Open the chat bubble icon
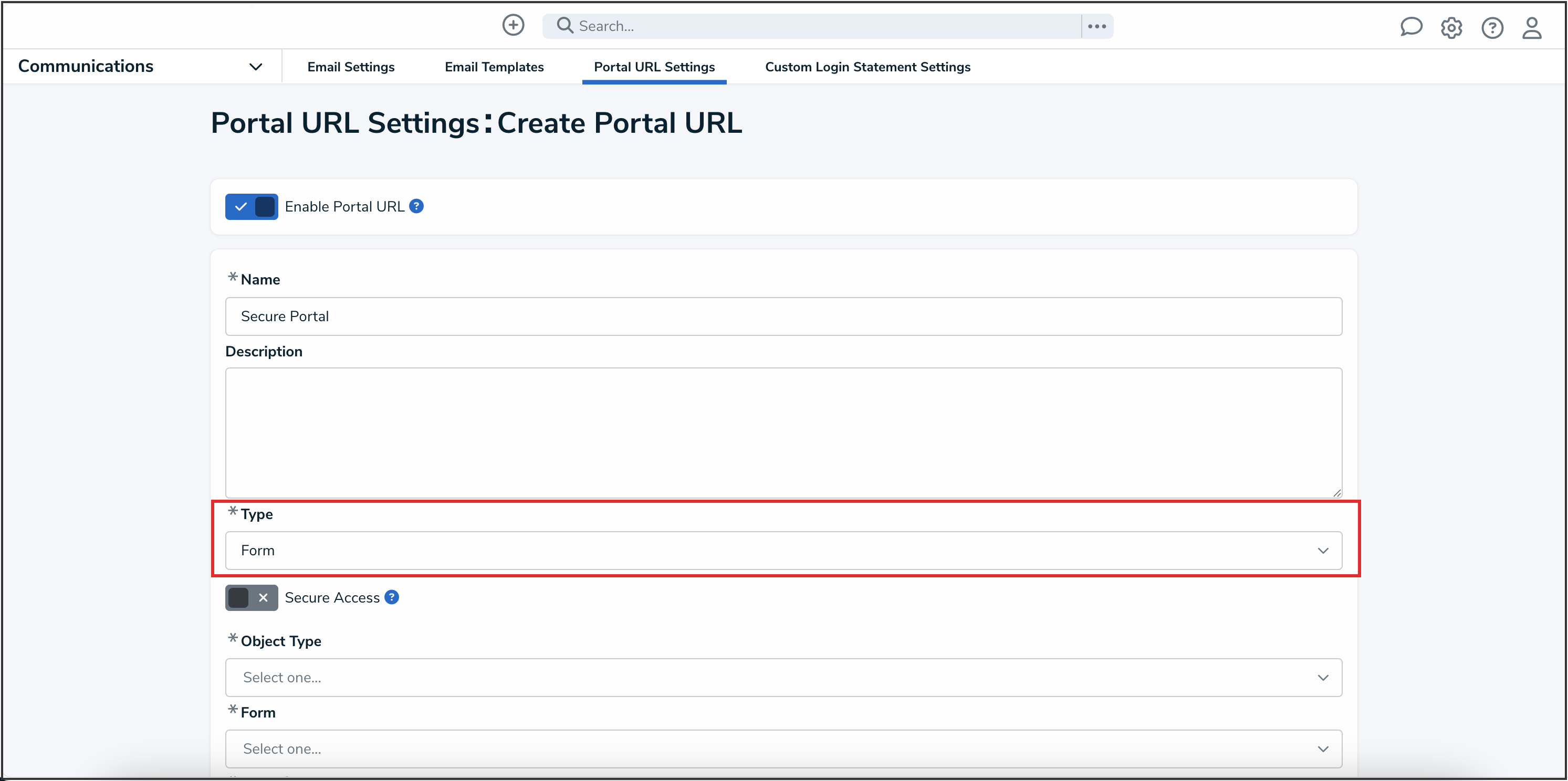Image resolution: width=1568 pixels, height=781 pixels. point(1410,27)
